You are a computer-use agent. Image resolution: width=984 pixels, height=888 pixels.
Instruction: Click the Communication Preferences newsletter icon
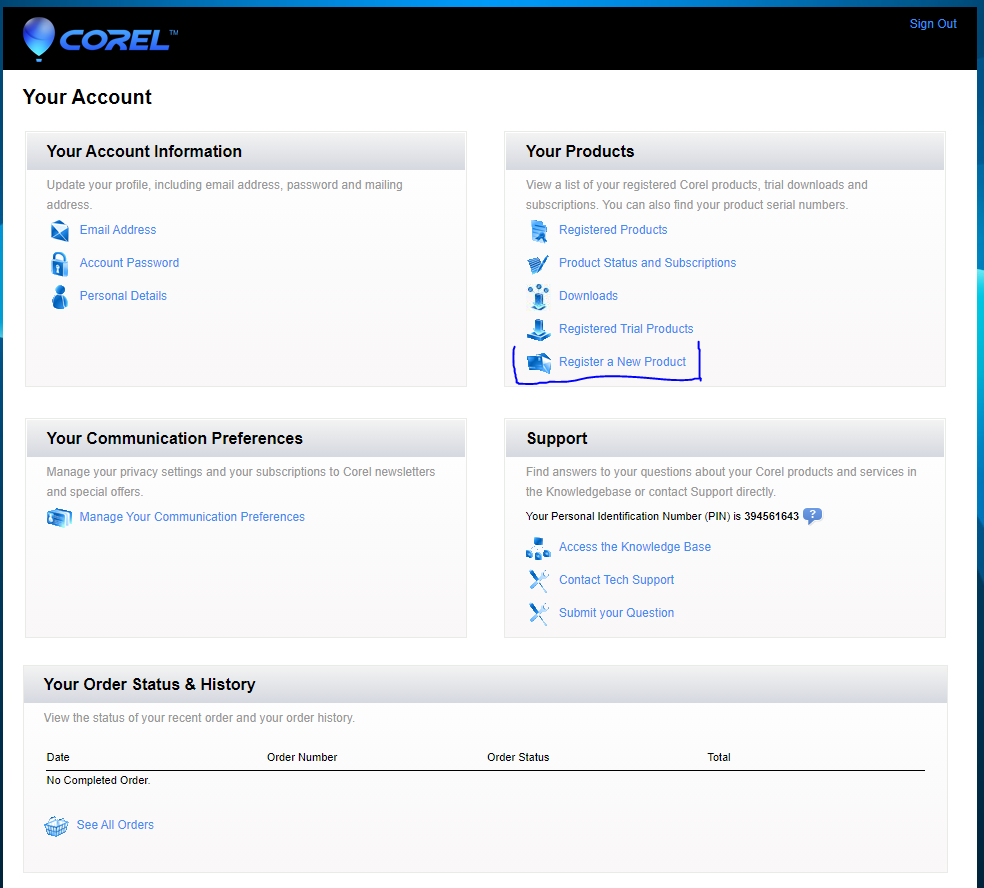59,517
